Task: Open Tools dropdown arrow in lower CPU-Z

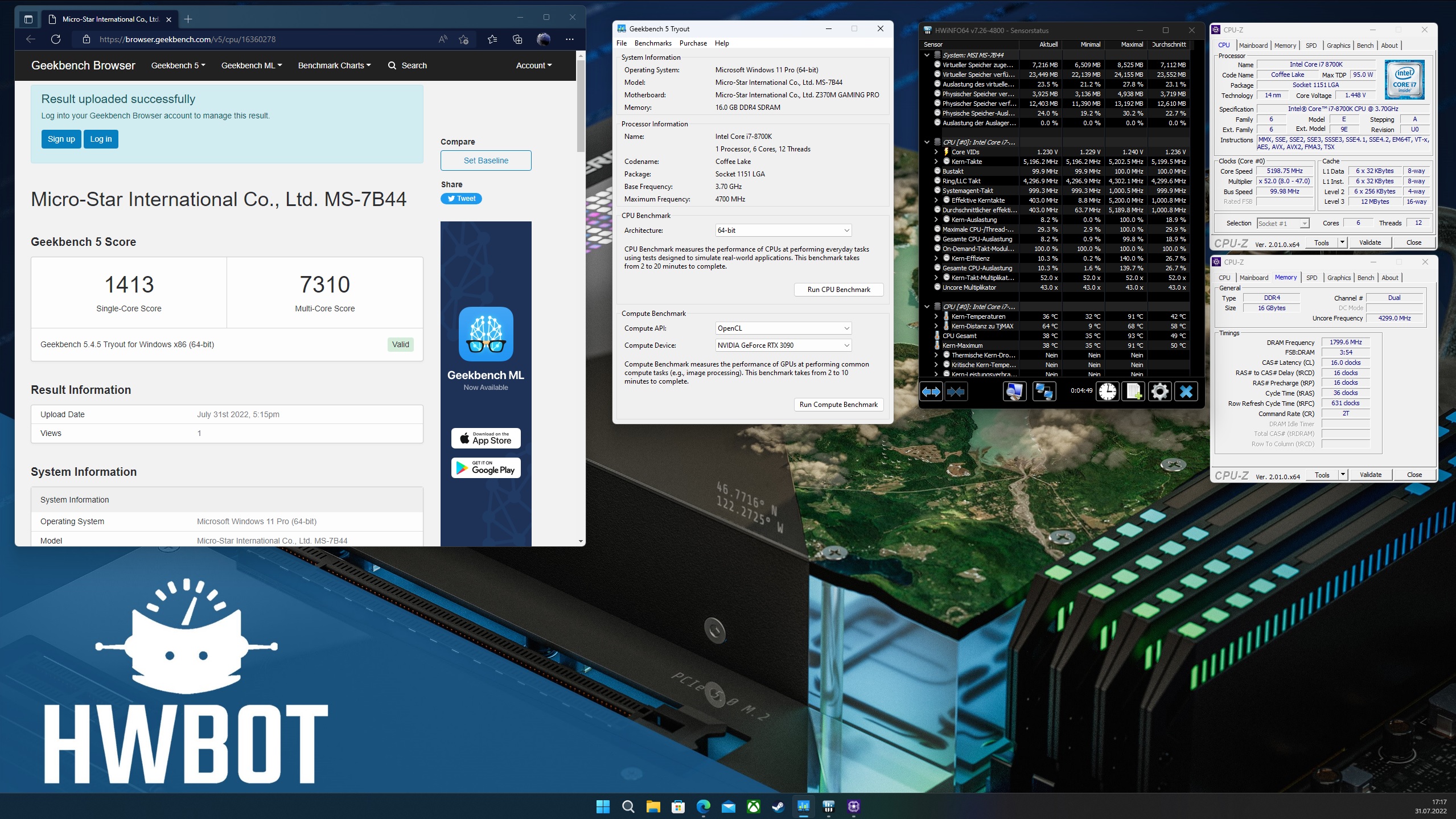Action: (1342, 475)
